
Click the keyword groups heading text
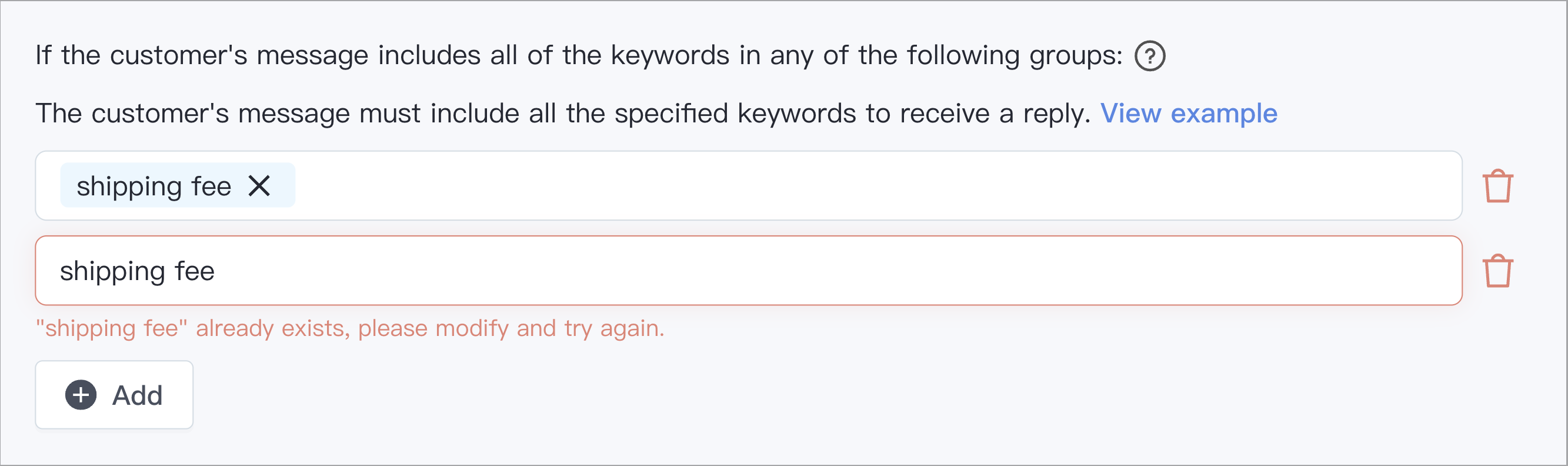[579, 55]
